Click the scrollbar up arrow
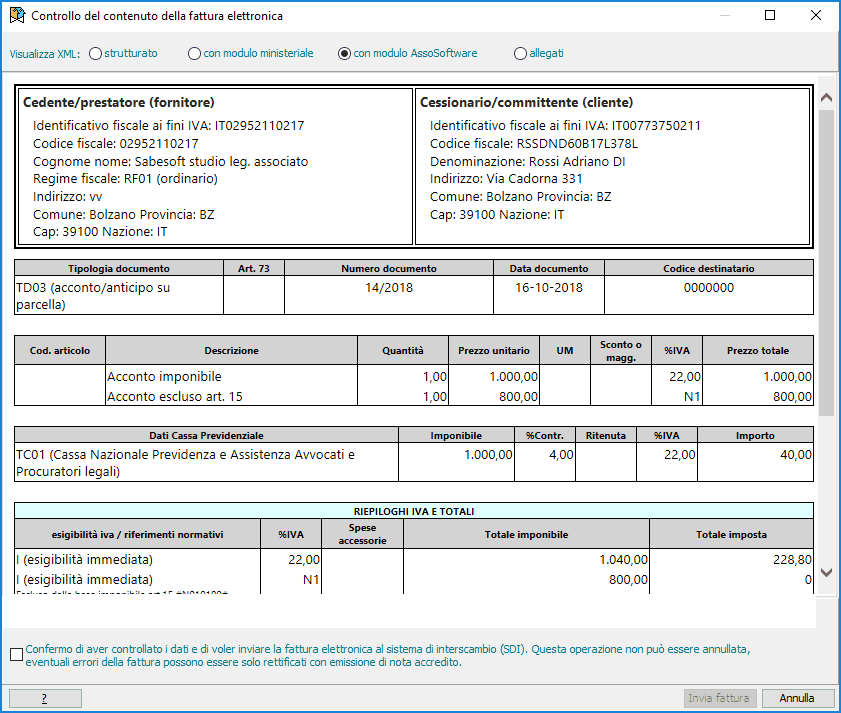The height and width of the screenshot is (713, 841). 827,98
